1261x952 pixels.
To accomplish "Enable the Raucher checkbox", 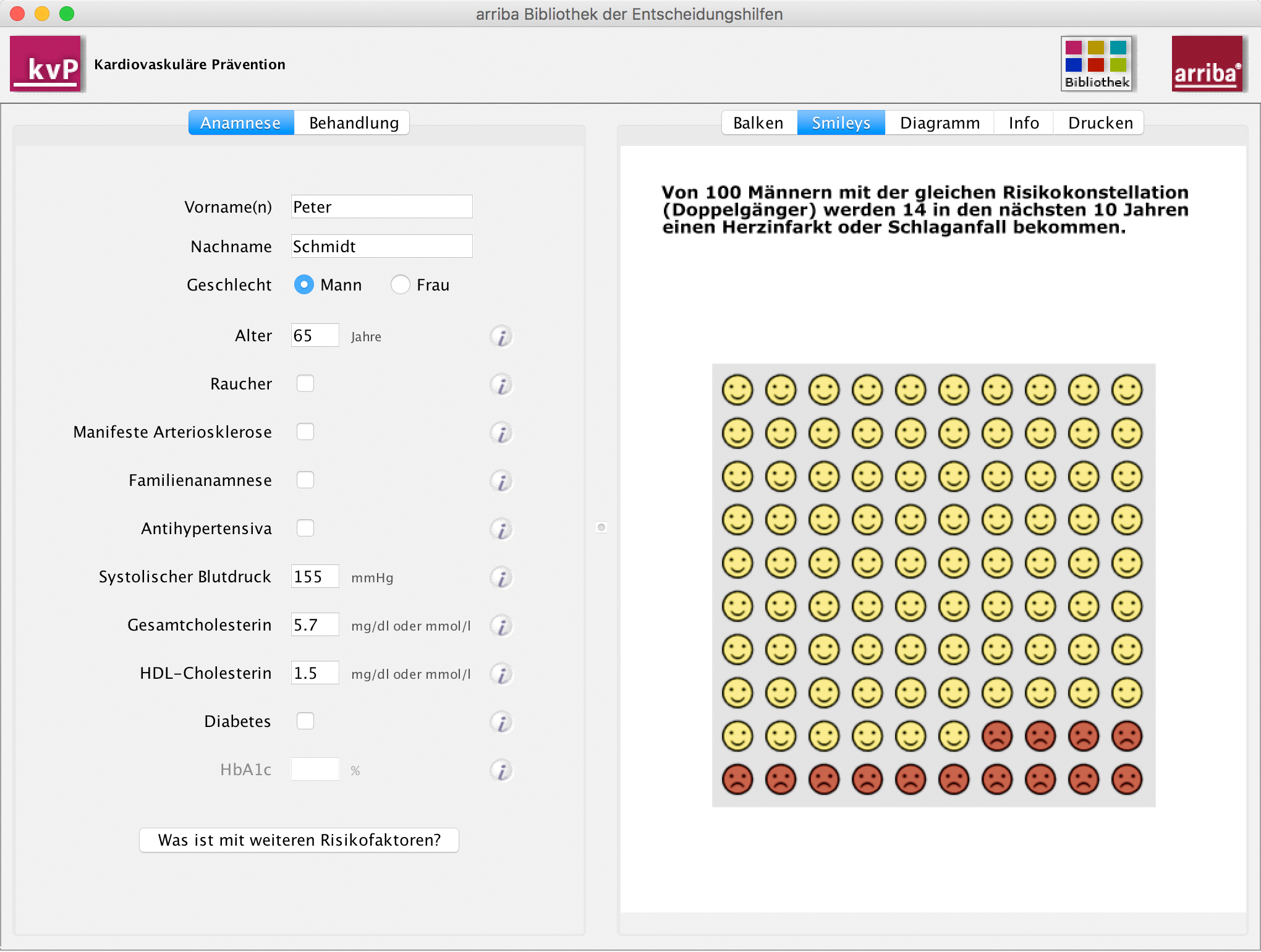I will click(305, 383).
